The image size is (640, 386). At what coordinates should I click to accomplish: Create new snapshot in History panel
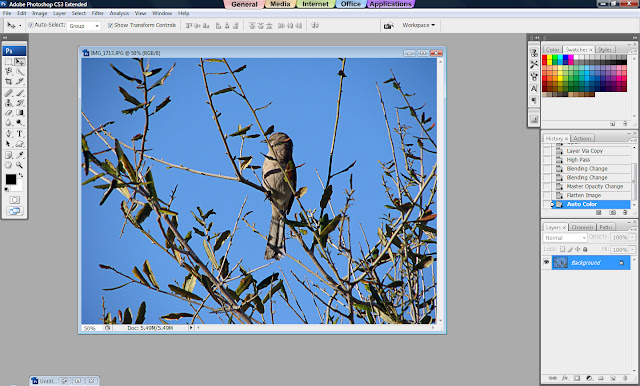(x=612, y=213)
